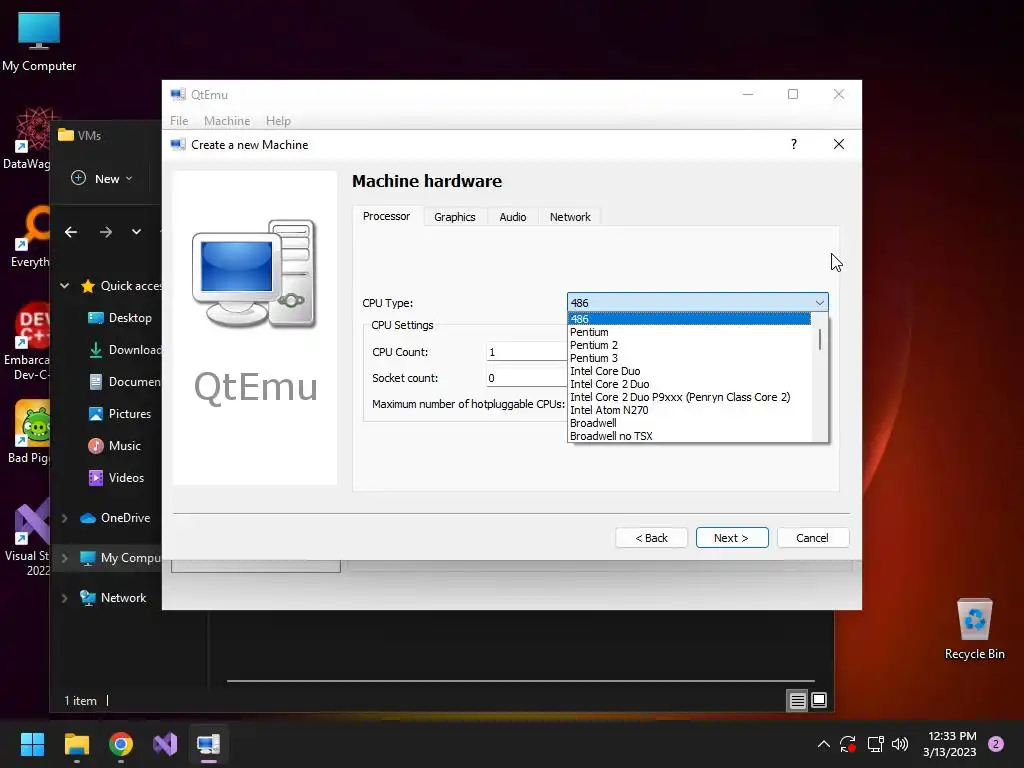
Task: Open QtEmu Machine menu
Action: [227, 121]
